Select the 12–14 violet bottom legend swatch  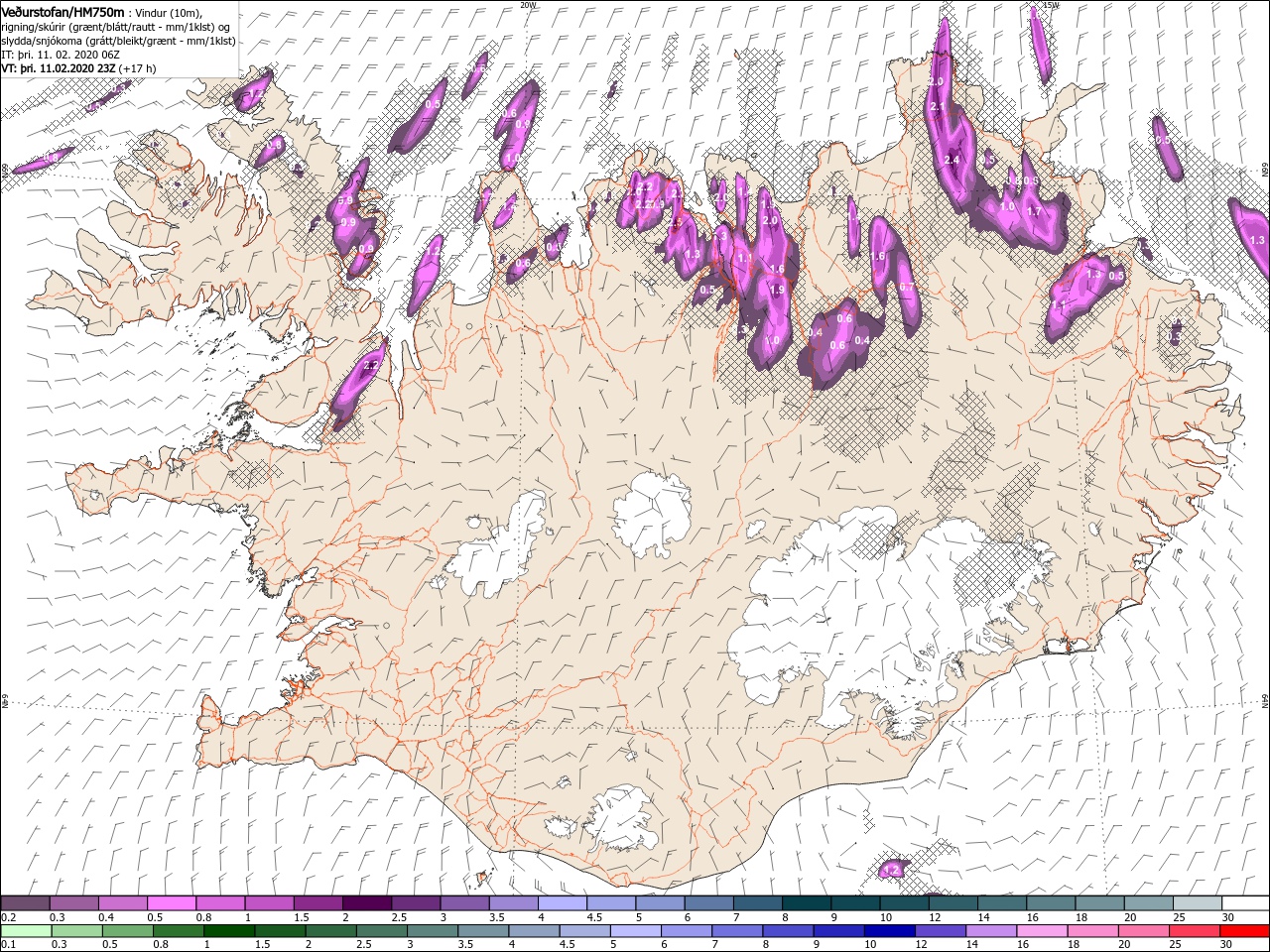[x=940, y=931]
